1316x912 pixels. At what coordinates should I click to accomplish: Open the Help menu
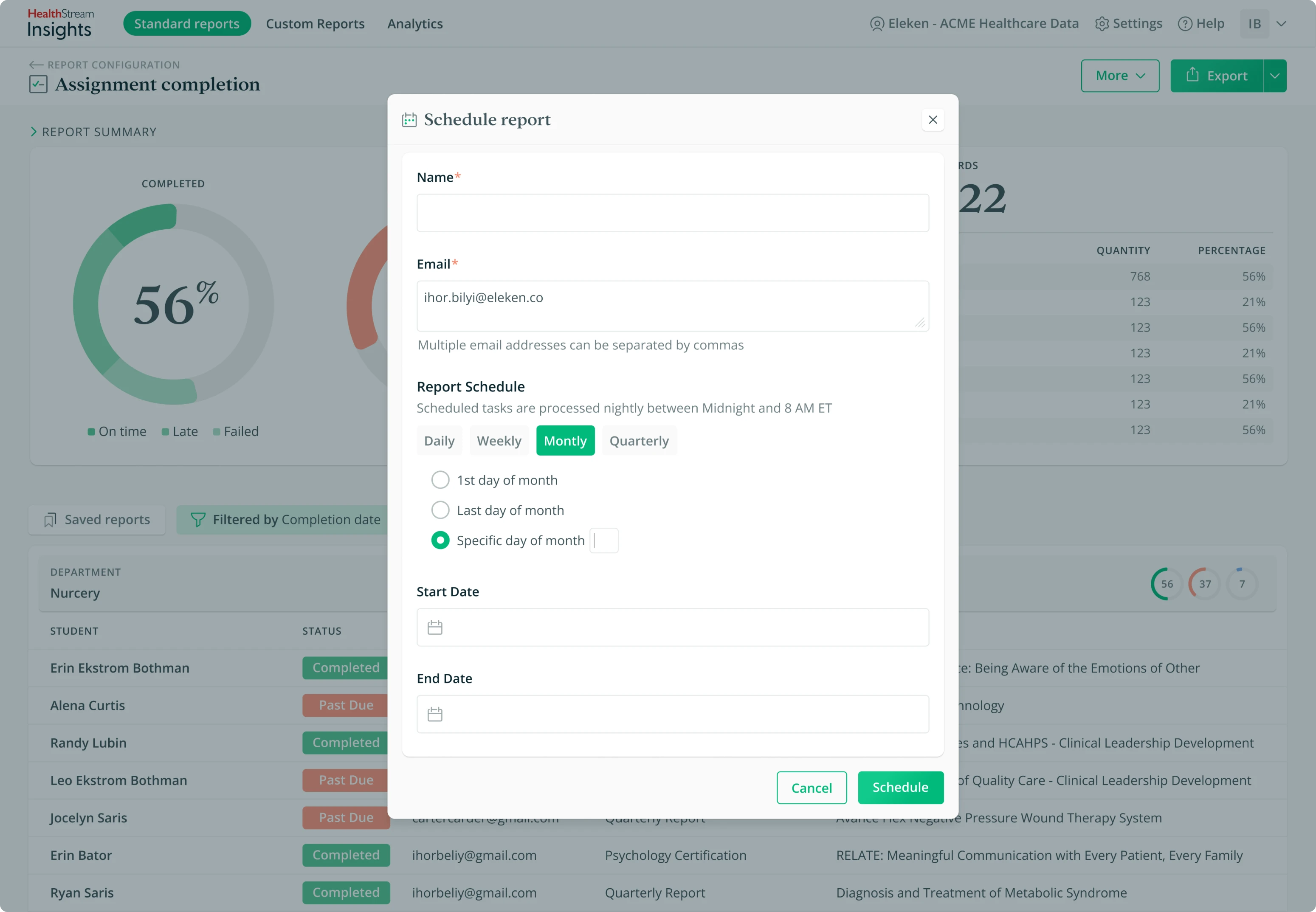point(1201,23)
